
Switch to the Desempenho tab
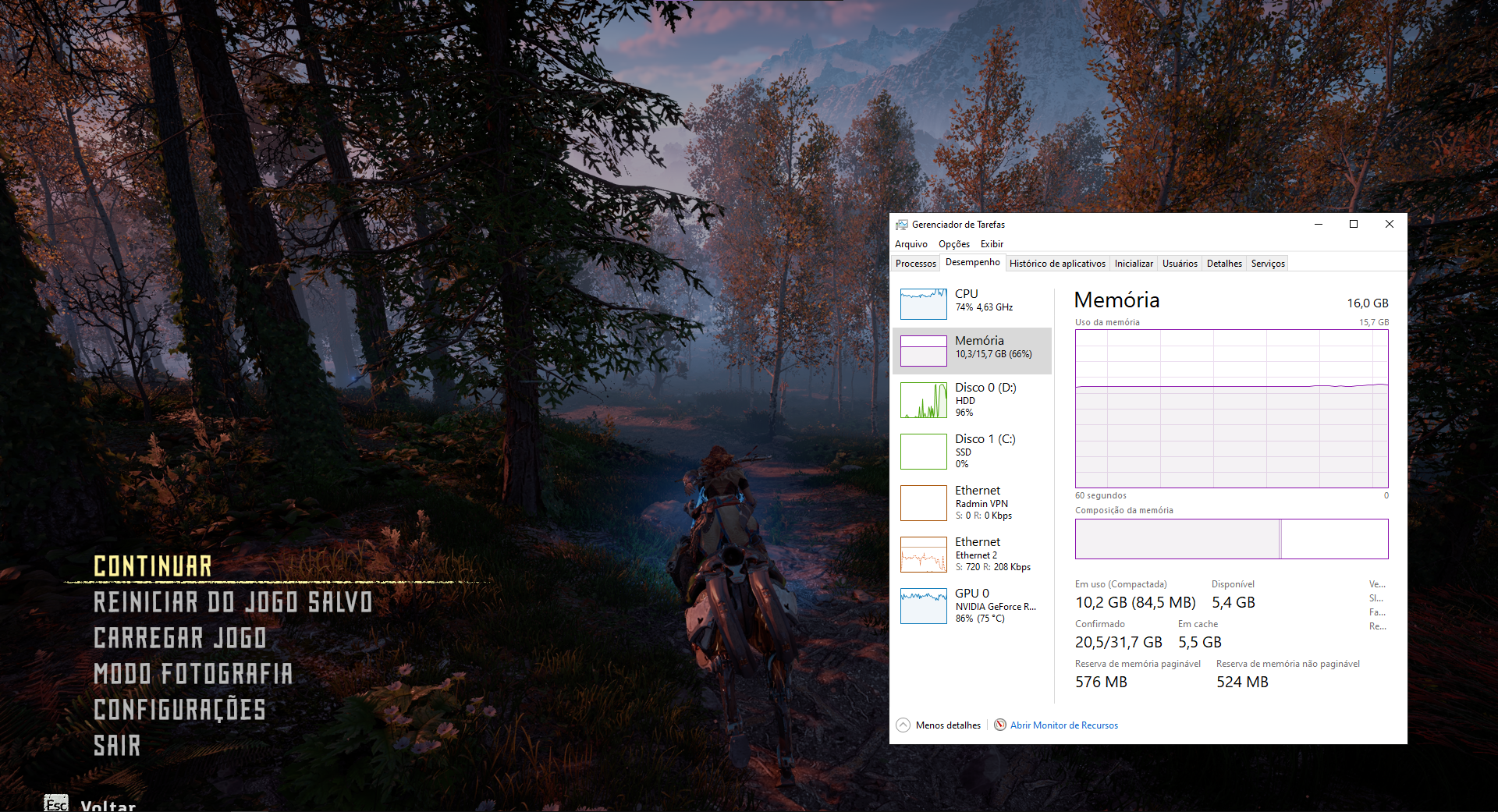tap(972, 263)
